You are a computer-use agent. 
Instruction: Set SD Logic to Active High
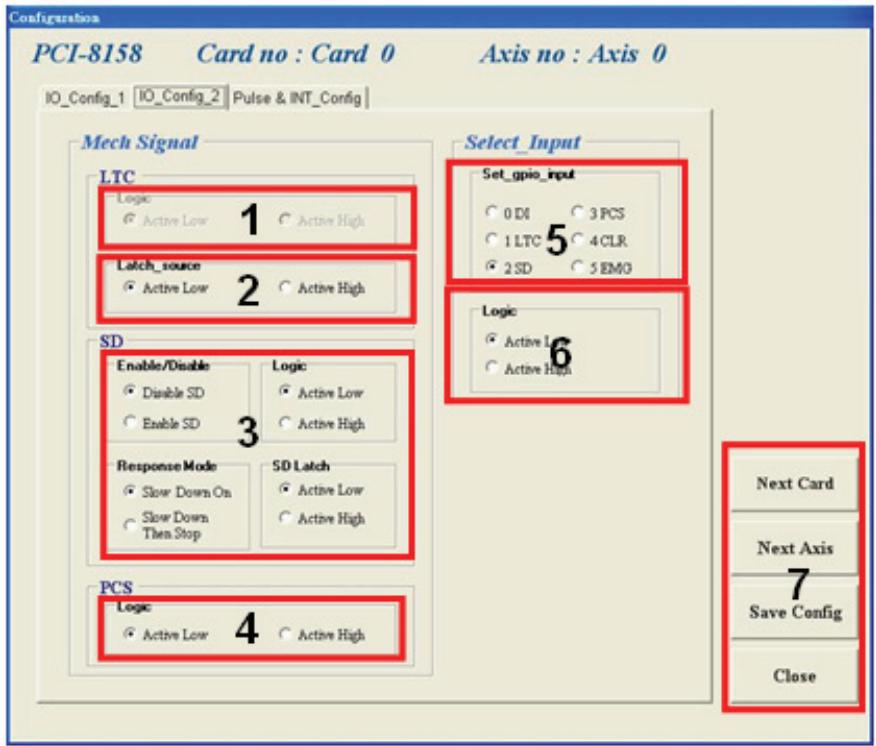pyautogui.click(x=322, y=424)
